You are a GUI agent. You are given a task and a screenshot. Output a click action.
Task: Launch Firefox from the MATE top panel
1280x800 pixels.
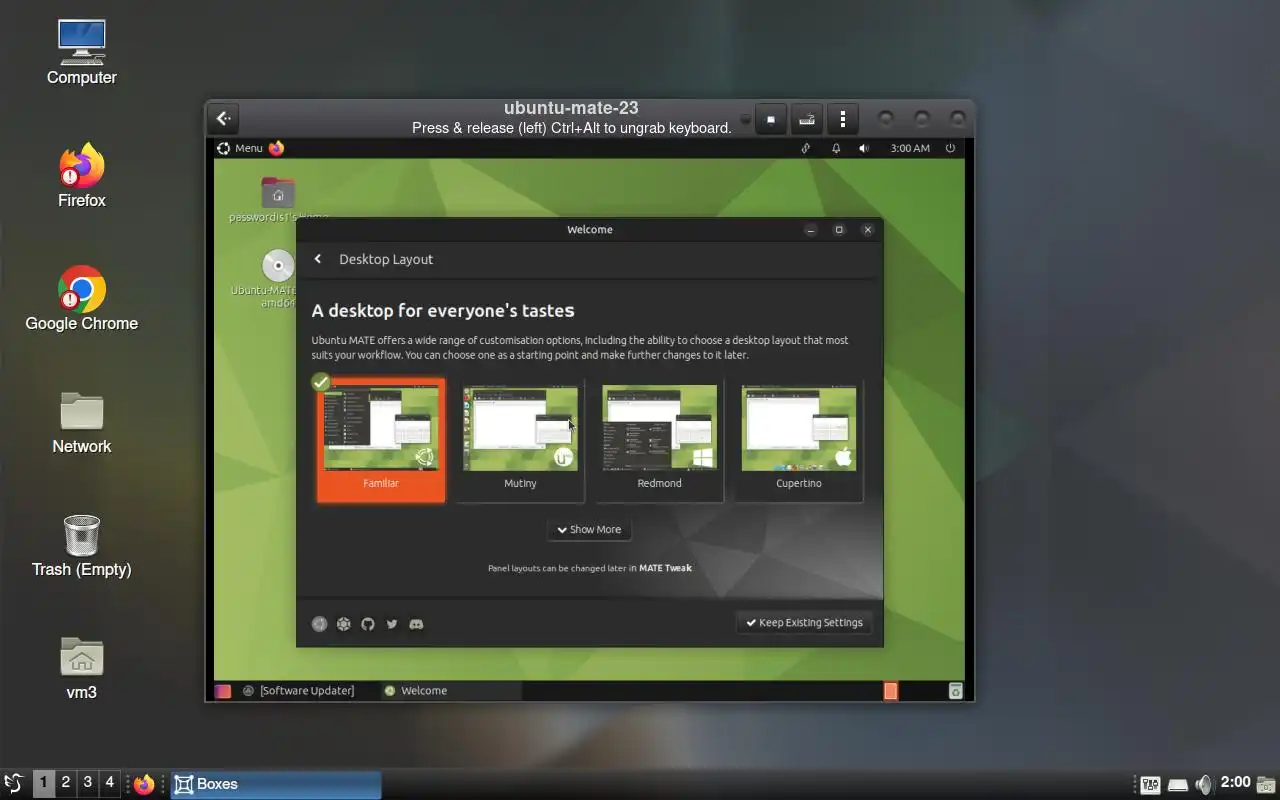tap(276, 148)
